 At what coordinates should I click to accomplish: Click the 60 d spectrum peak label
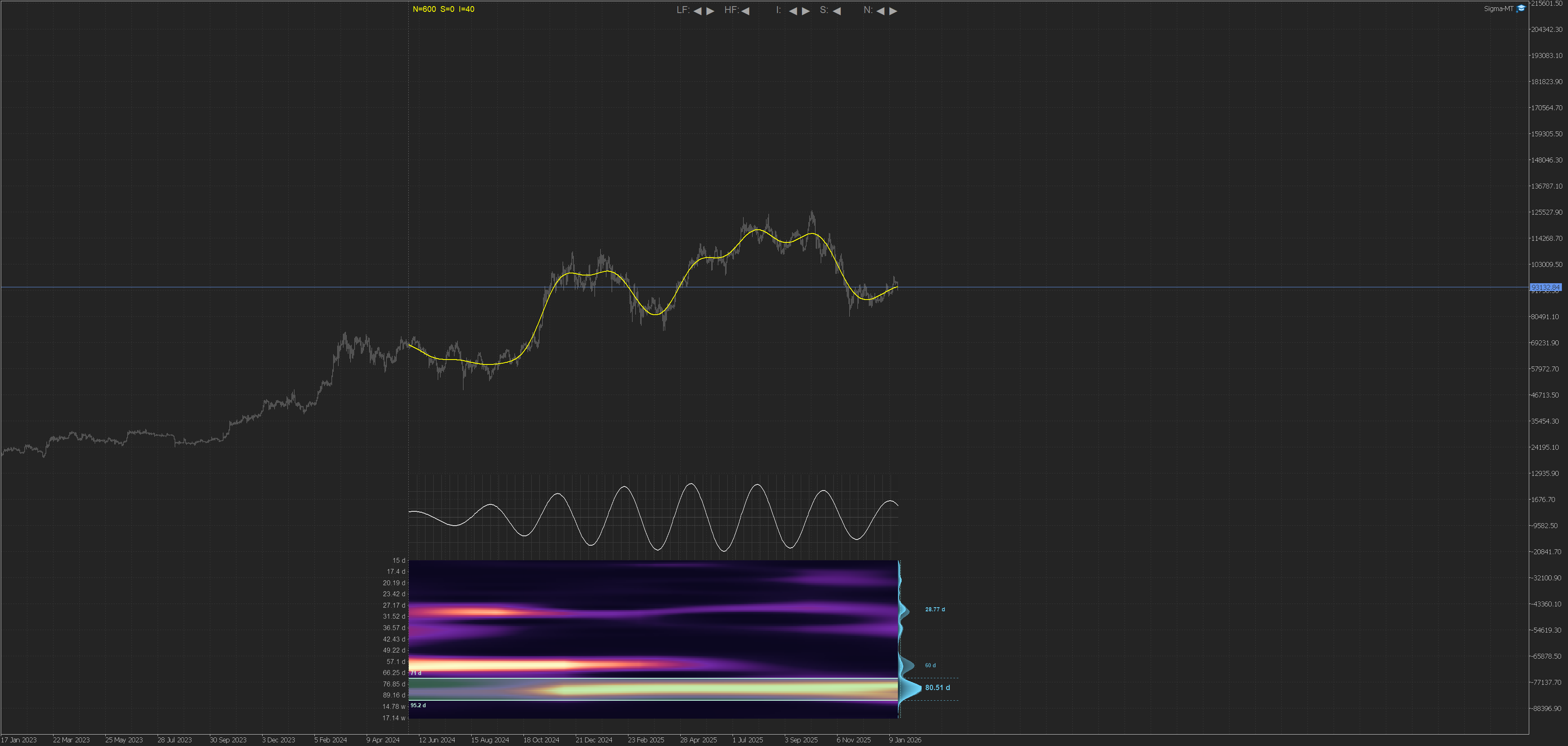[x=930, y=665]
